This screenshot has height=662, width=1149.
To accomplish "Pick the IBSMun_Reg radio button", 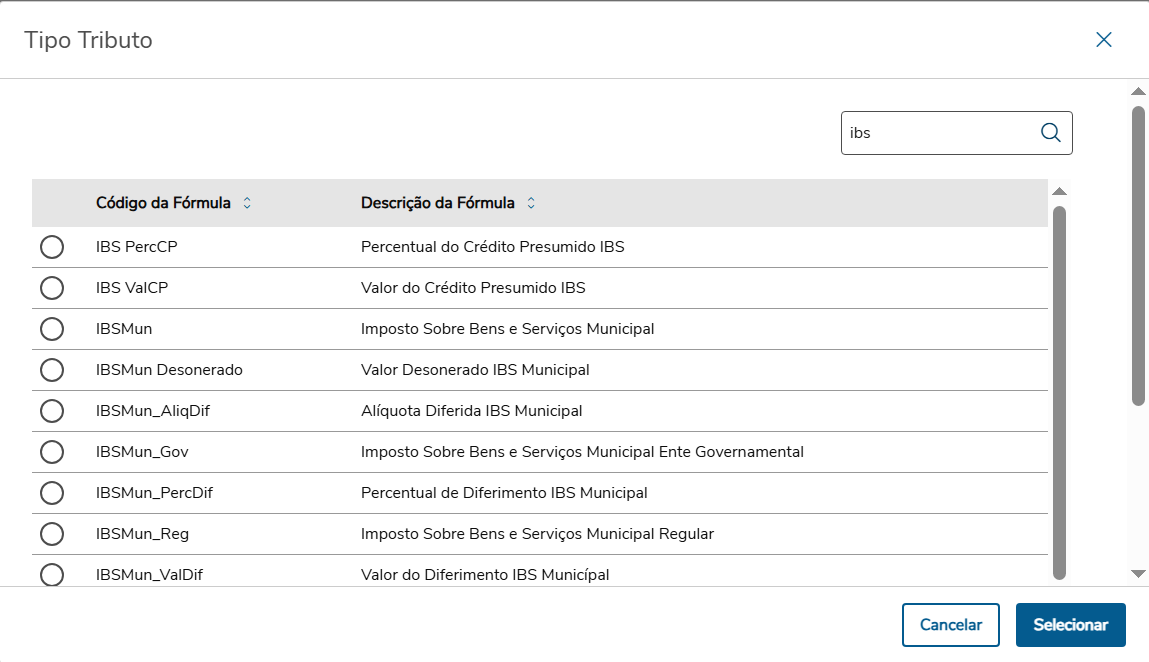I will pyautogui.click(x=52, y=534).
